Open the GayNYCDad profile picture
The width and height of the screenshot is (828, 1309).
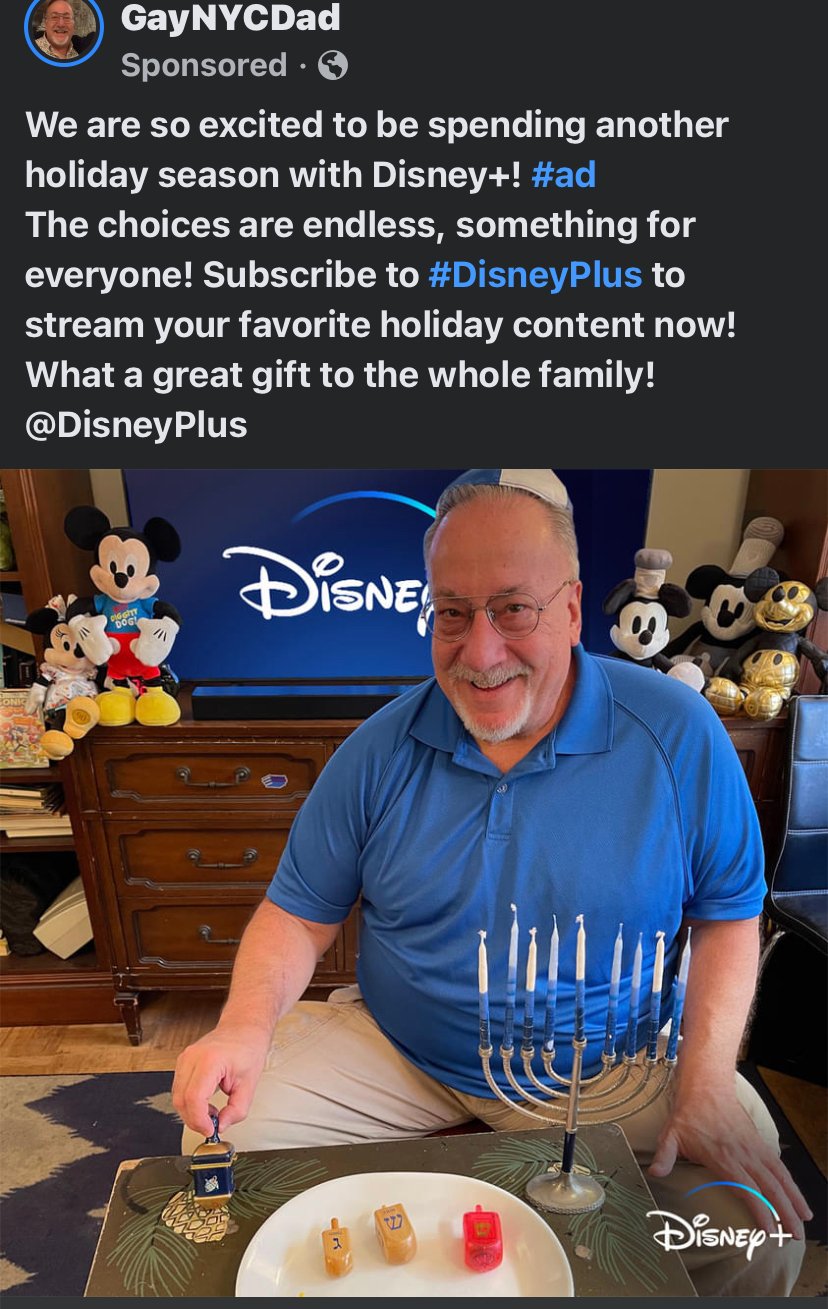tap(64, 28)
